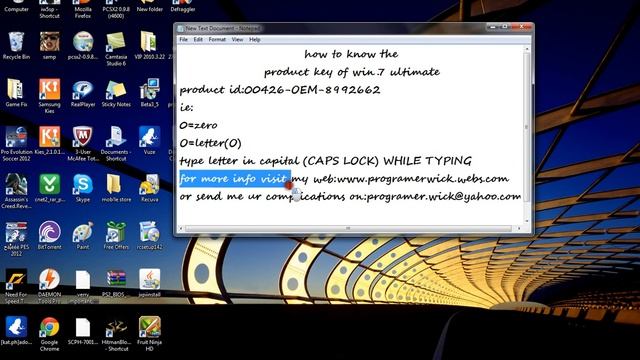The height and width of the screenshot is (360, 640).
Task: Open the Format menu in Notepad
Action: pyautogui.click(x=217, y=40)
